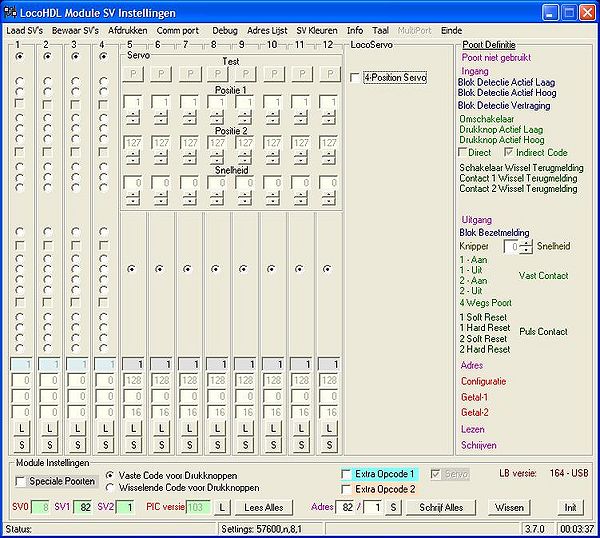Open the SV Kleuren menu

(317, 31)
